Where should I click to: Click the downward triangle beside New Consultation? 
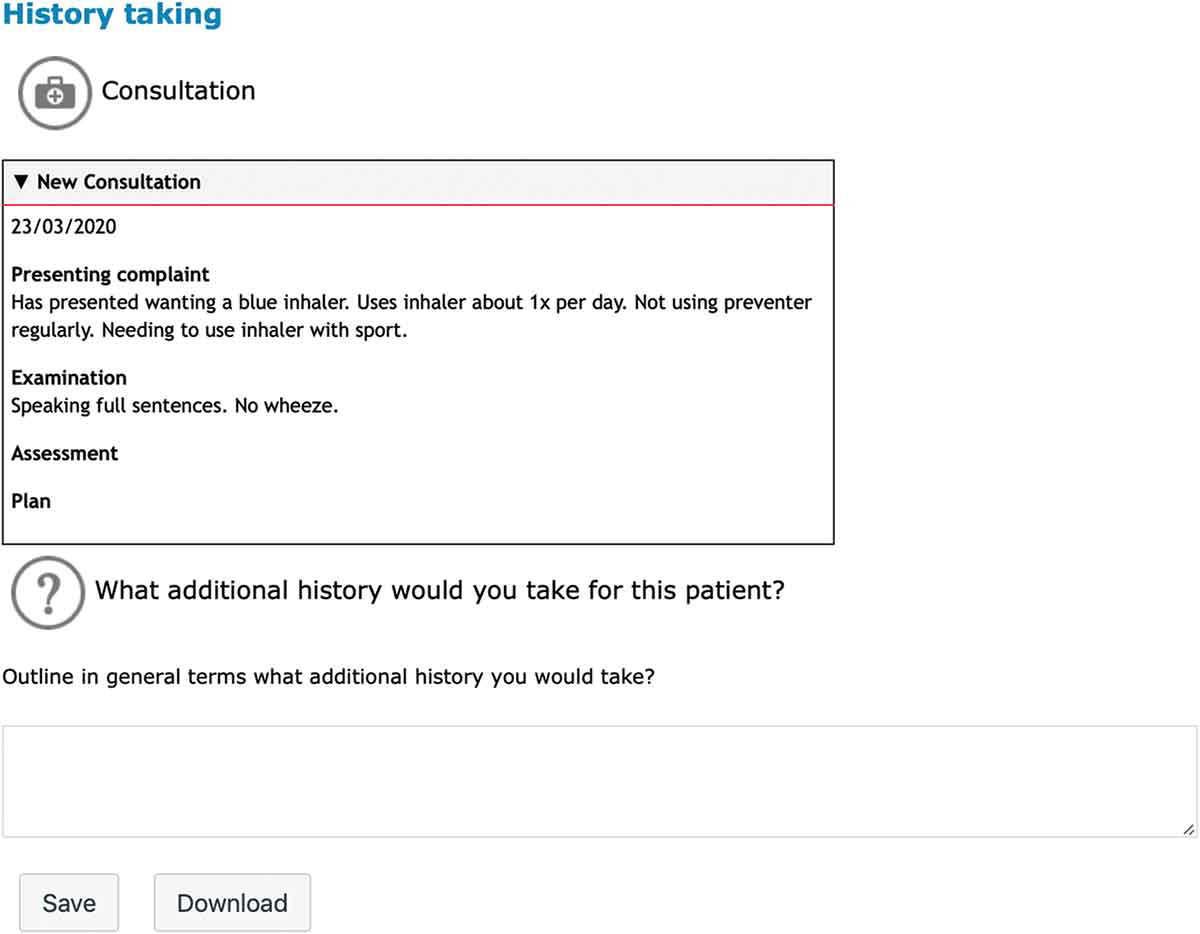pos(21,182)
